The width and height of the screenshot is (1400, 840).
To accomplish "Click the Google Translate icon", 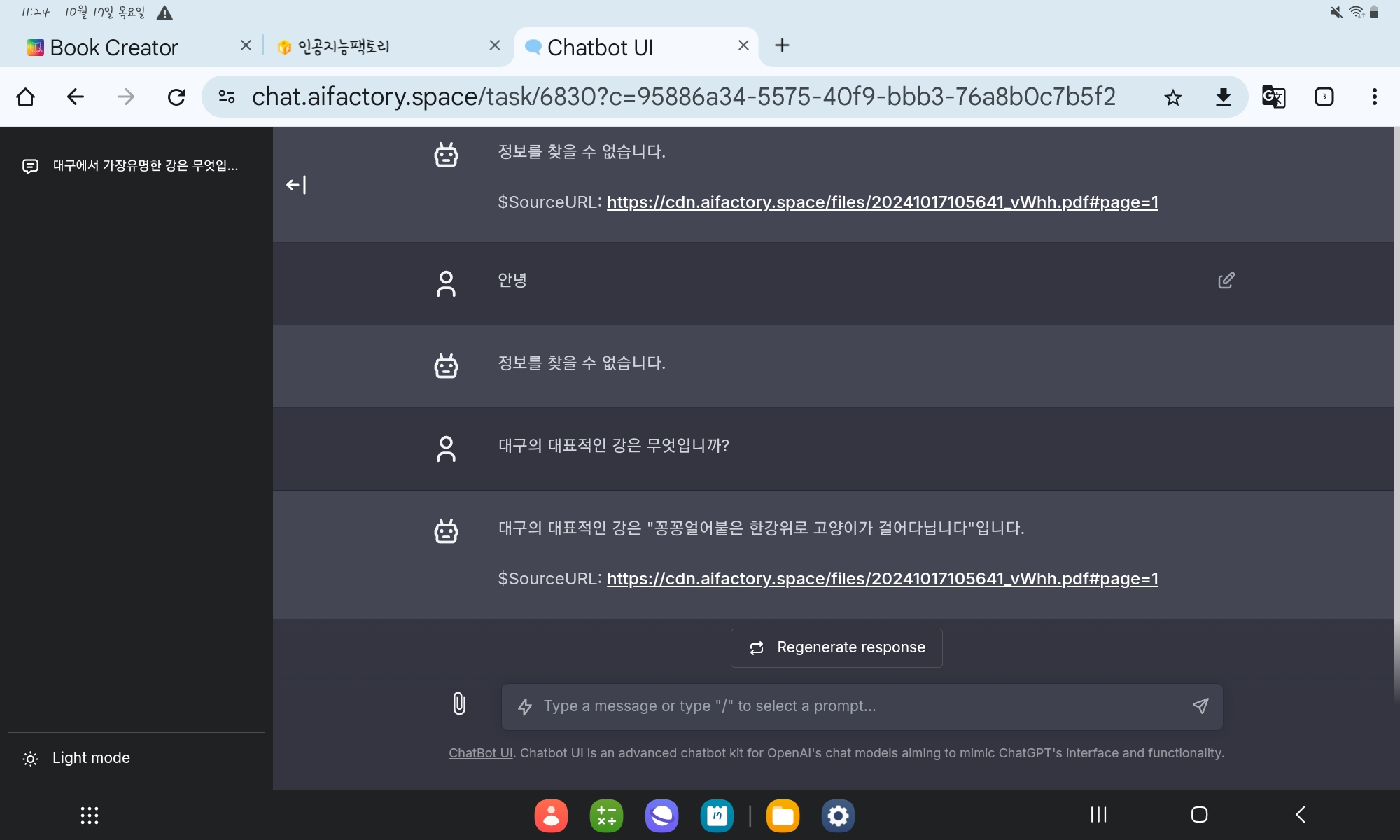I will click(x=1273, y=97).
